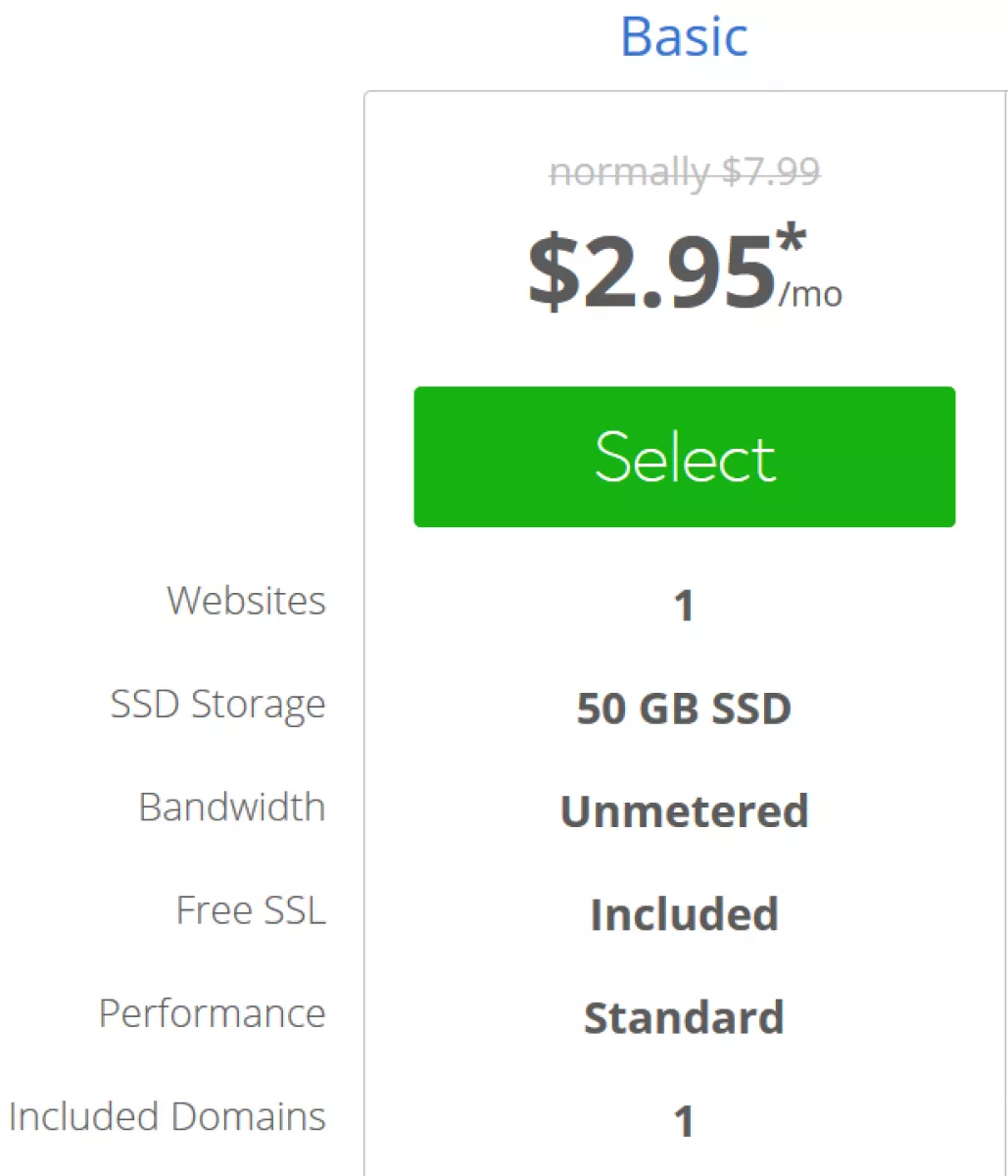
Task: Select the SSD Storage row label
Action: pyautogui.click(x=217, y=704)
